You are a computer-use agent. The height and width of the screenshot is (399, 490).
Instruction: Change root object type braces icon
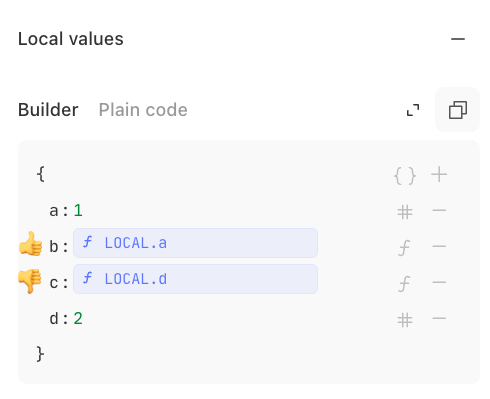coord(405,175)
